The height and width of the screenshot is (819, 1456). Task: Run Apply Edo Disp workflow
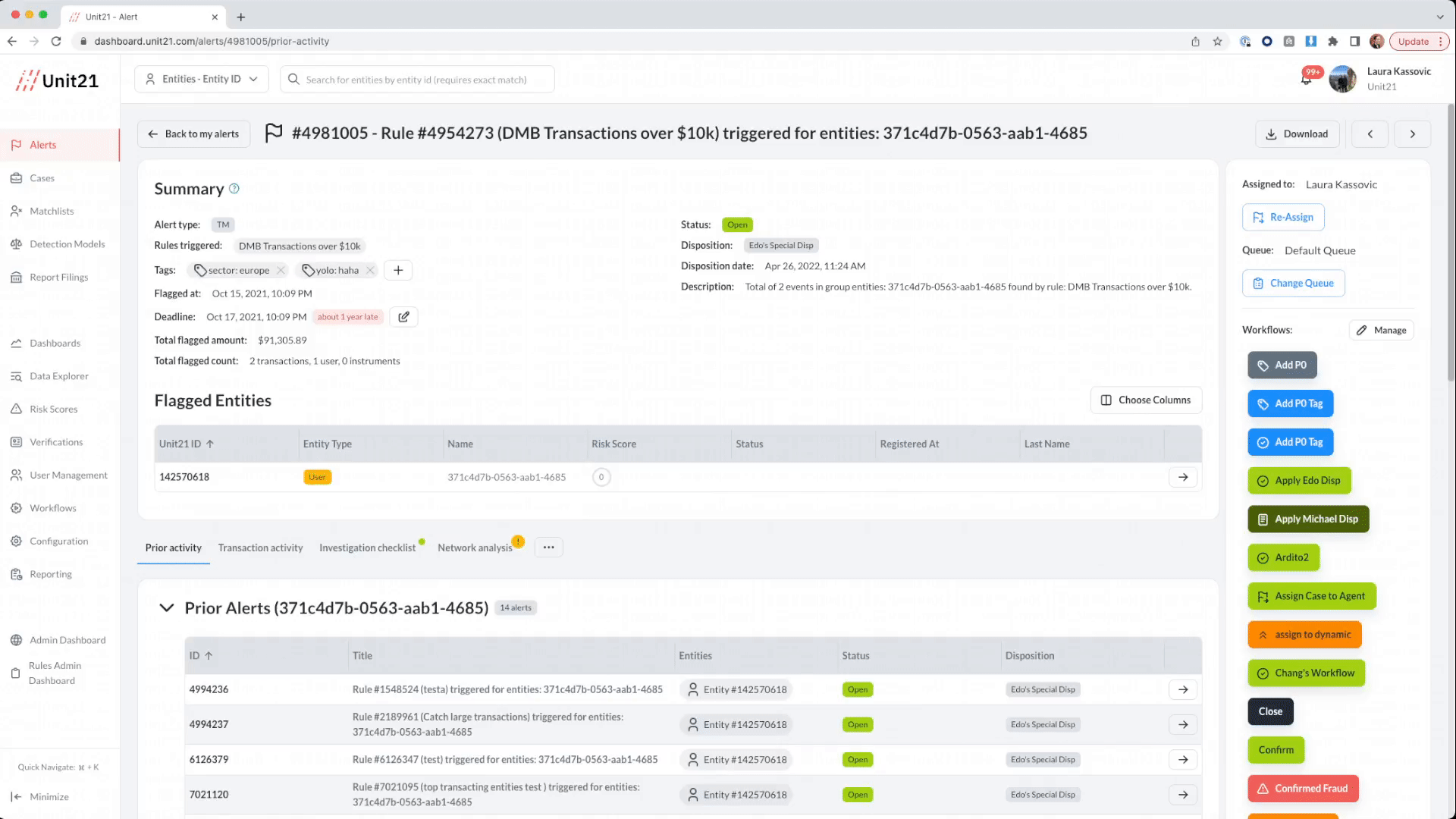click(1299, 481)
